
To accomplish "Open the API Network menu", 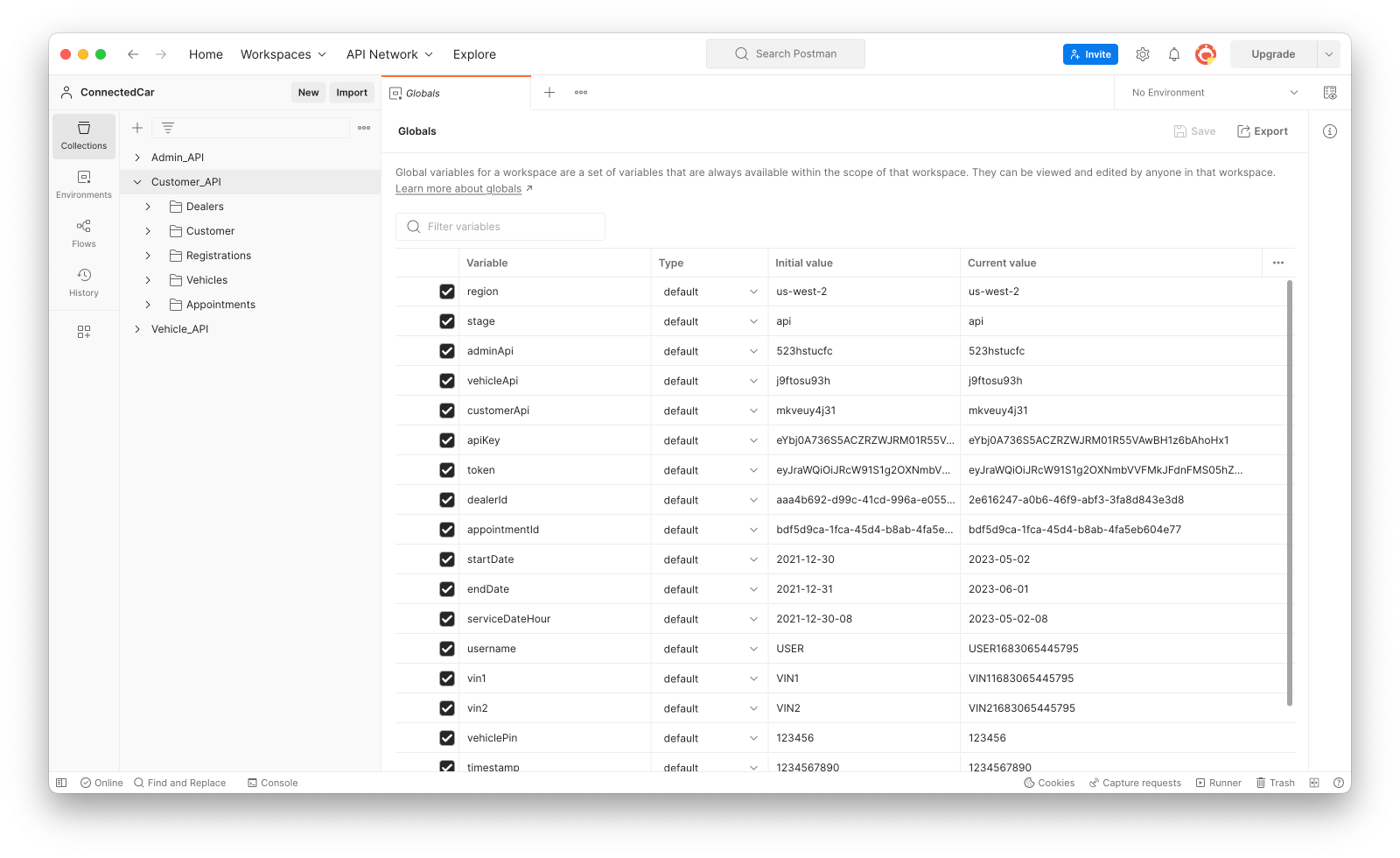I will (389, 54).
